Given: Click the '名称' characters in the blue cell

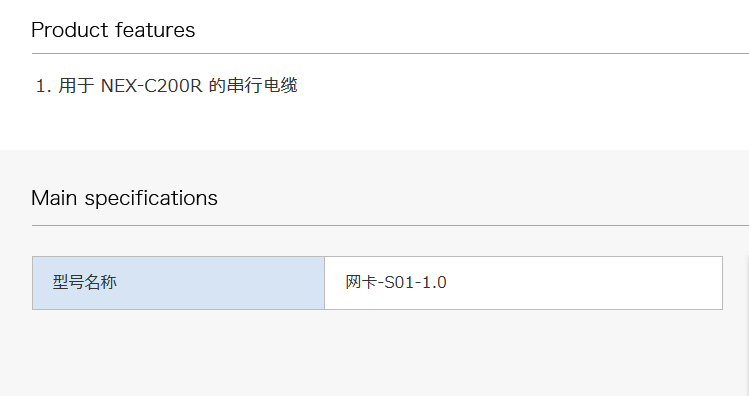Looking at the screenshot, I should [101, 282].
